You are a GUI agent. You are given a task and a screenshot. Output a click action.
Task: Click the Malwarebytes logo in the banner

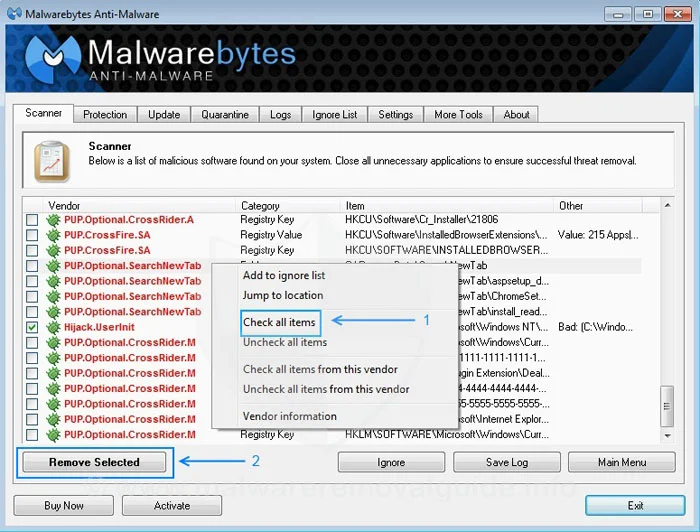pos(53,58)
